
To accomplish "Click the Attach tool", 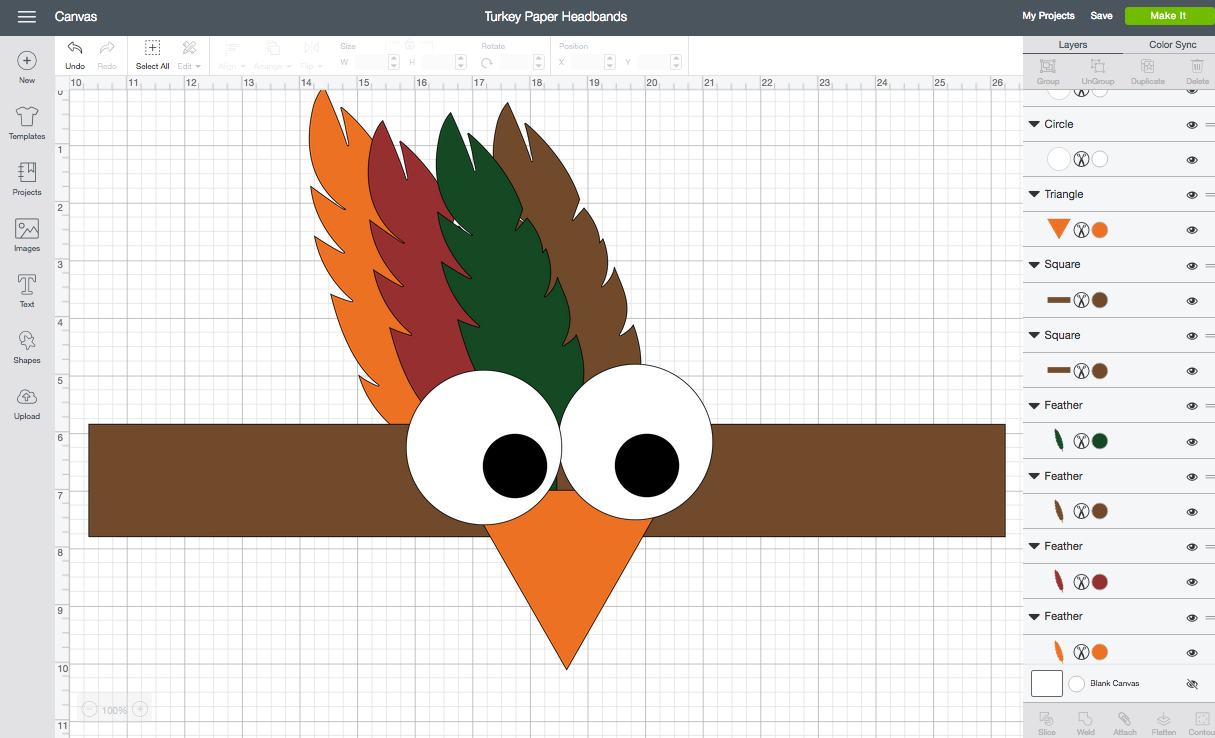I will 1124,723.
